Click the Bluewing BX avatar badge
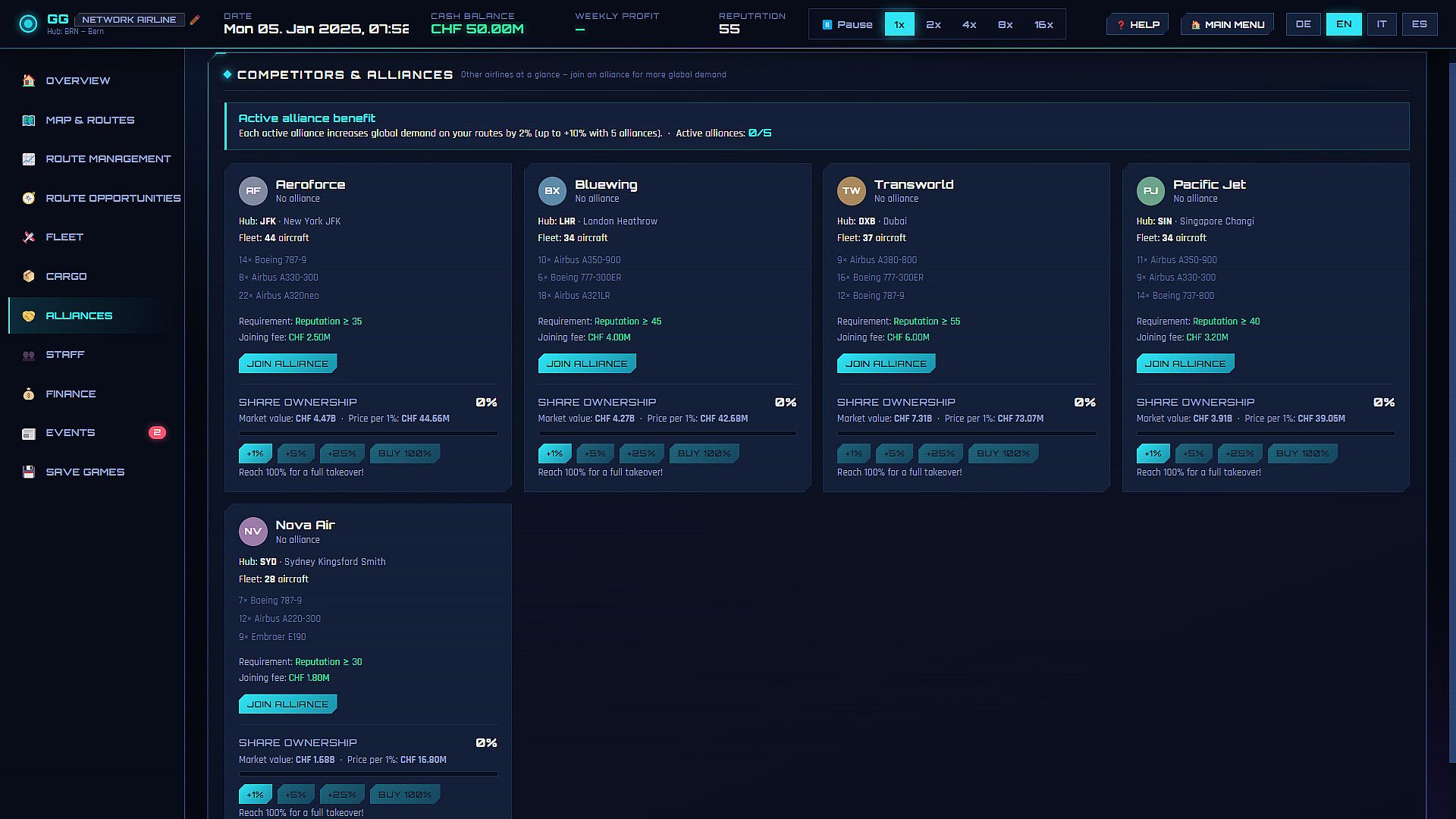 point(552,191)
